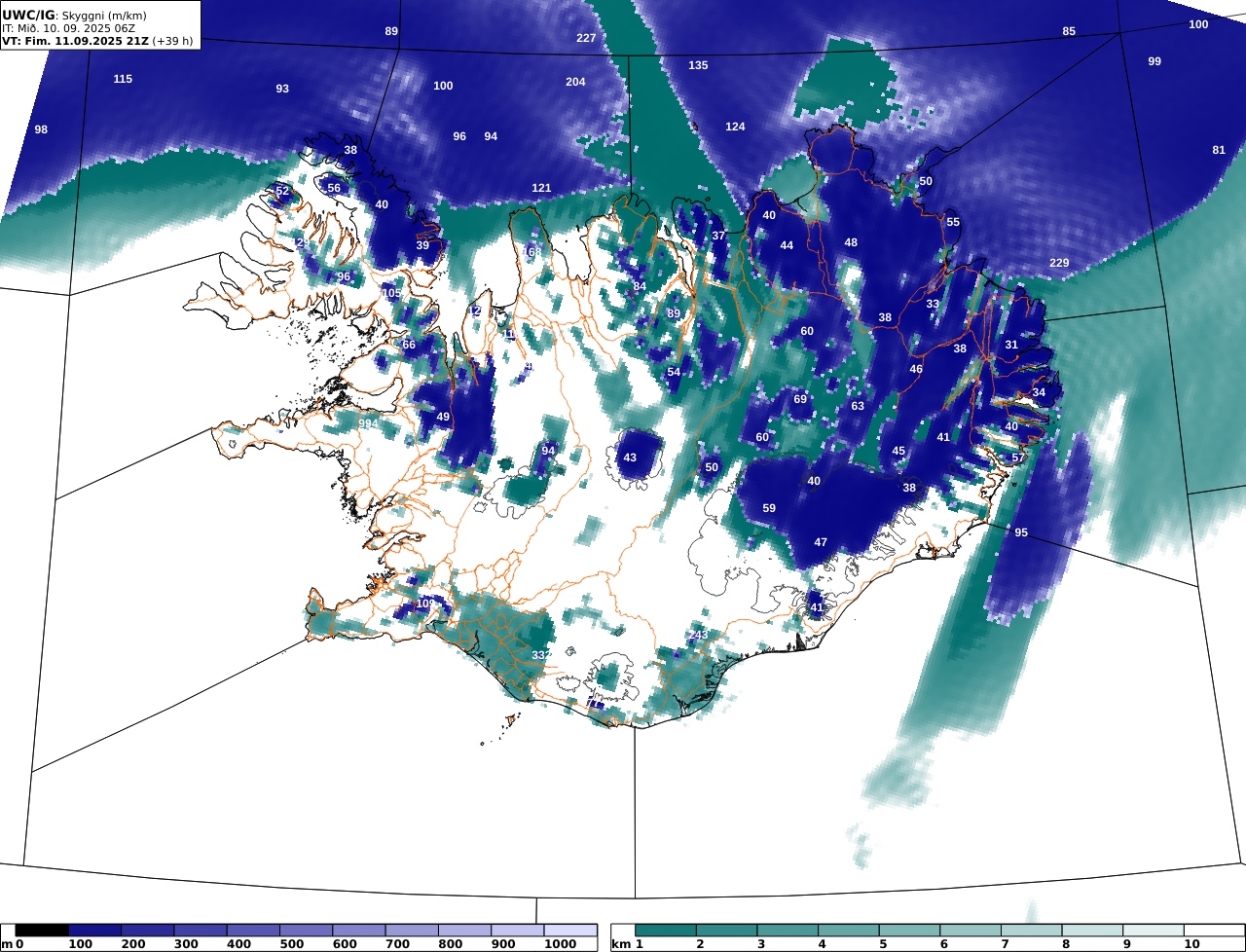The width and height of the screenshot is (1246, 952).
Task: Click the visibility value 204
Action: [575, 82]
